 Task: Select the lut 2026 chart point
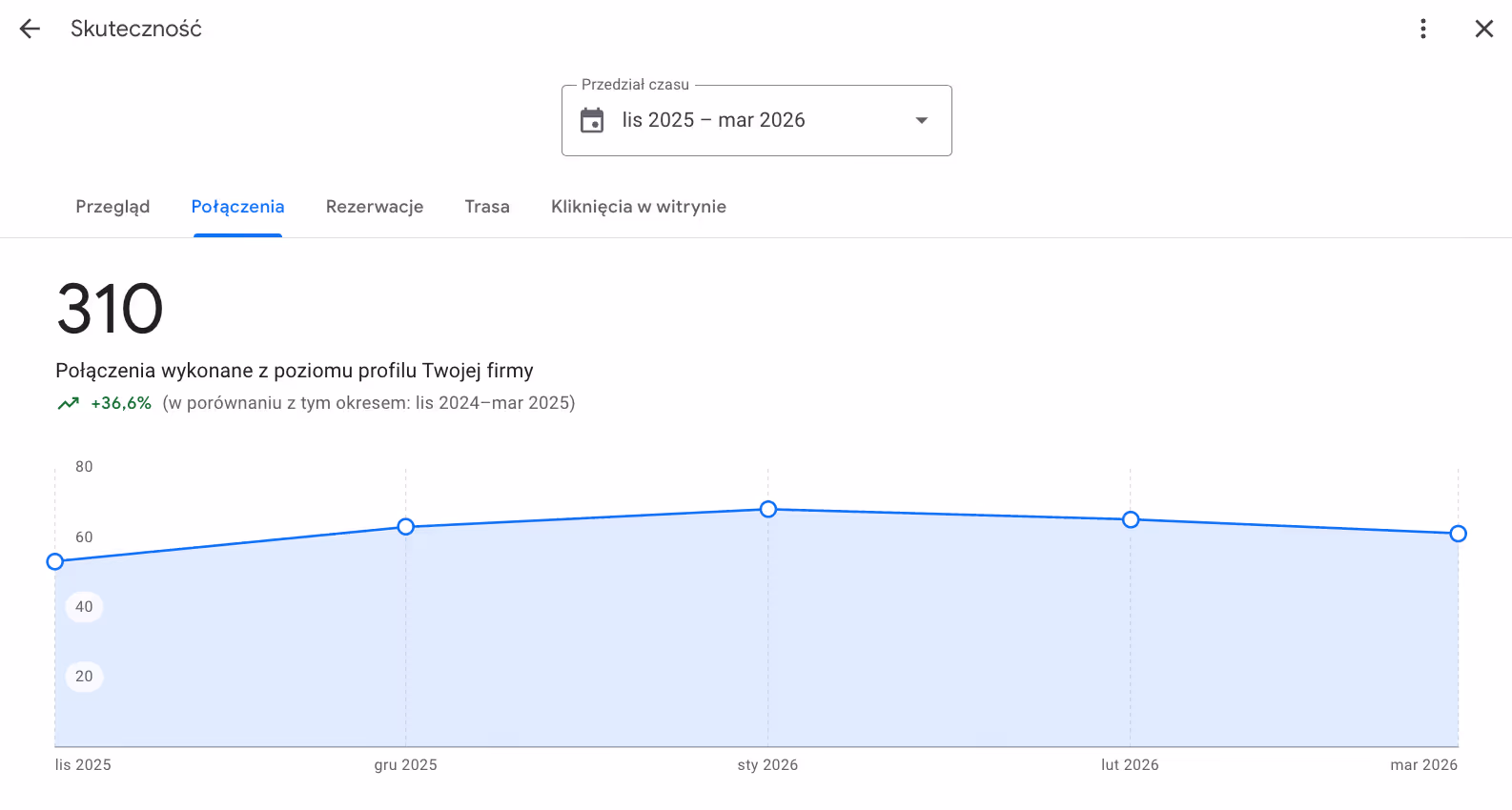click(1131, 519)
